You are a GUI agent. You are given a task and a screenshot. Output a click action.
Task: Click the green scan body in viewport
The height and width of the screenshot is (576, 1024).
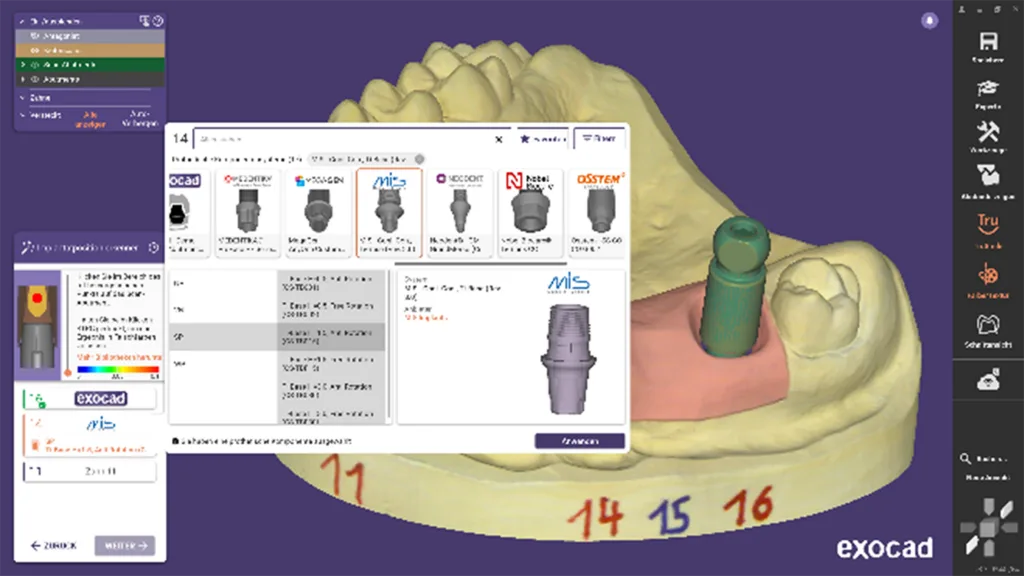point(733,287)
